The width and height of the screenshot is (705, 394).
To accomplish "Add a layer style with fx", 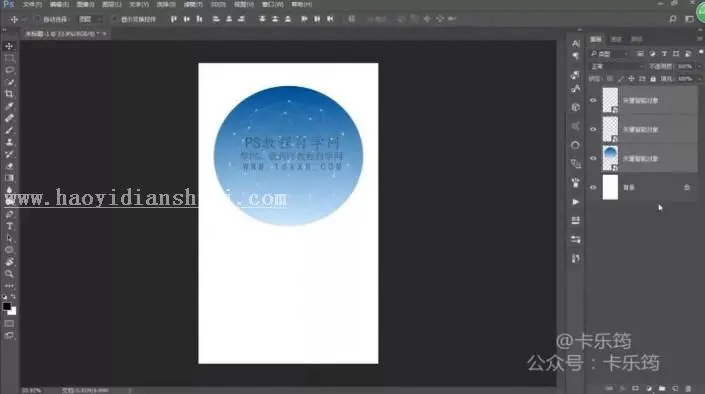I will (x=622, y=388).
